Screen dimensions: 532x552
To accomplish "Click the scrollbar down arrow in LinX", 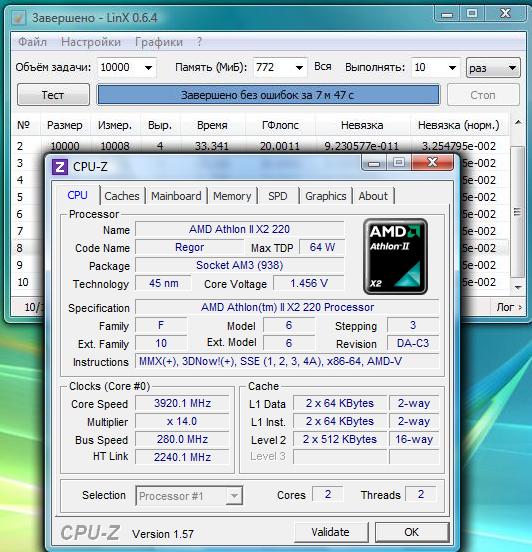I will click(518, 287).
